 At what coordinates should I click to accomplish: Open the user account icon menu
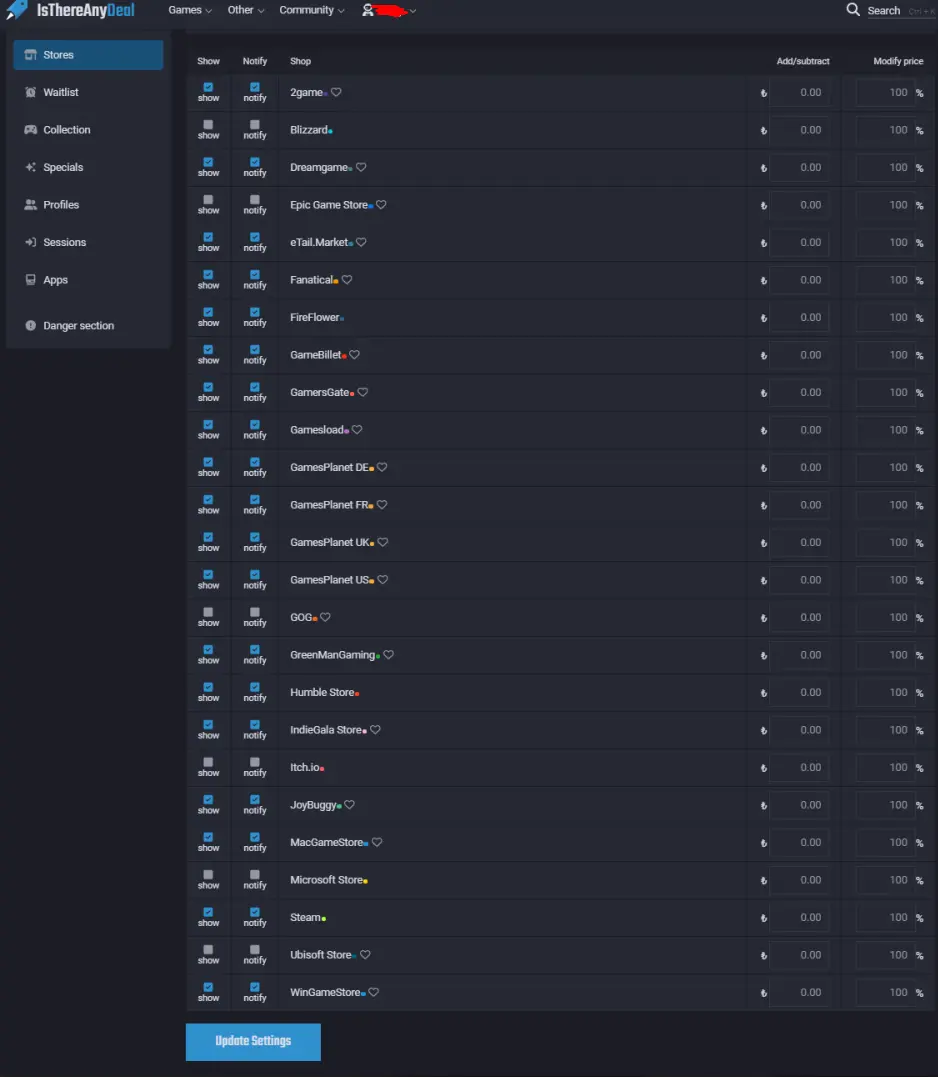(x=368, y=10)
